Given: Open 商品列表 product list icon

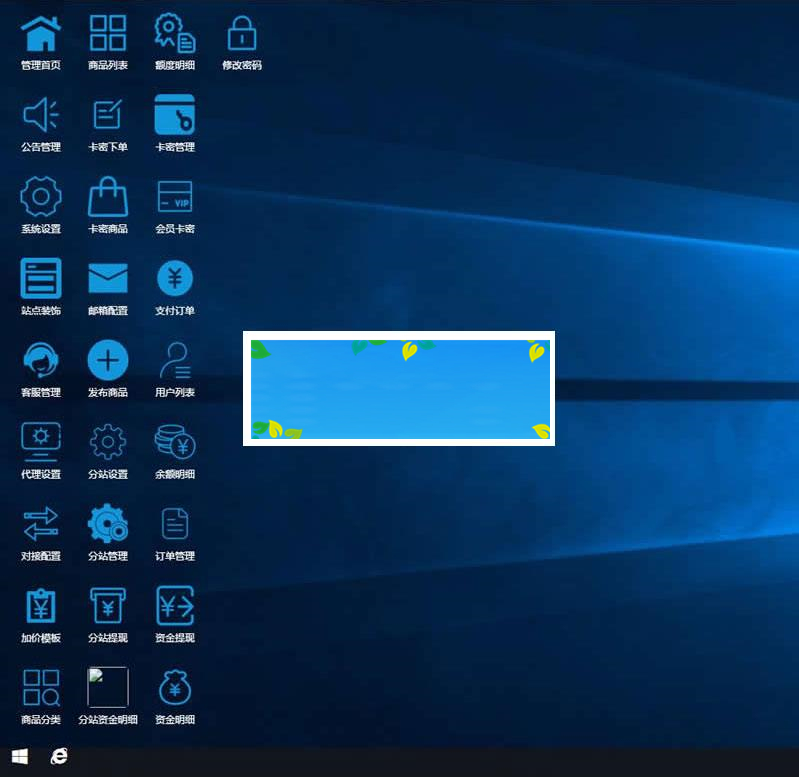Looking at the screenshot, I should 108,33.
